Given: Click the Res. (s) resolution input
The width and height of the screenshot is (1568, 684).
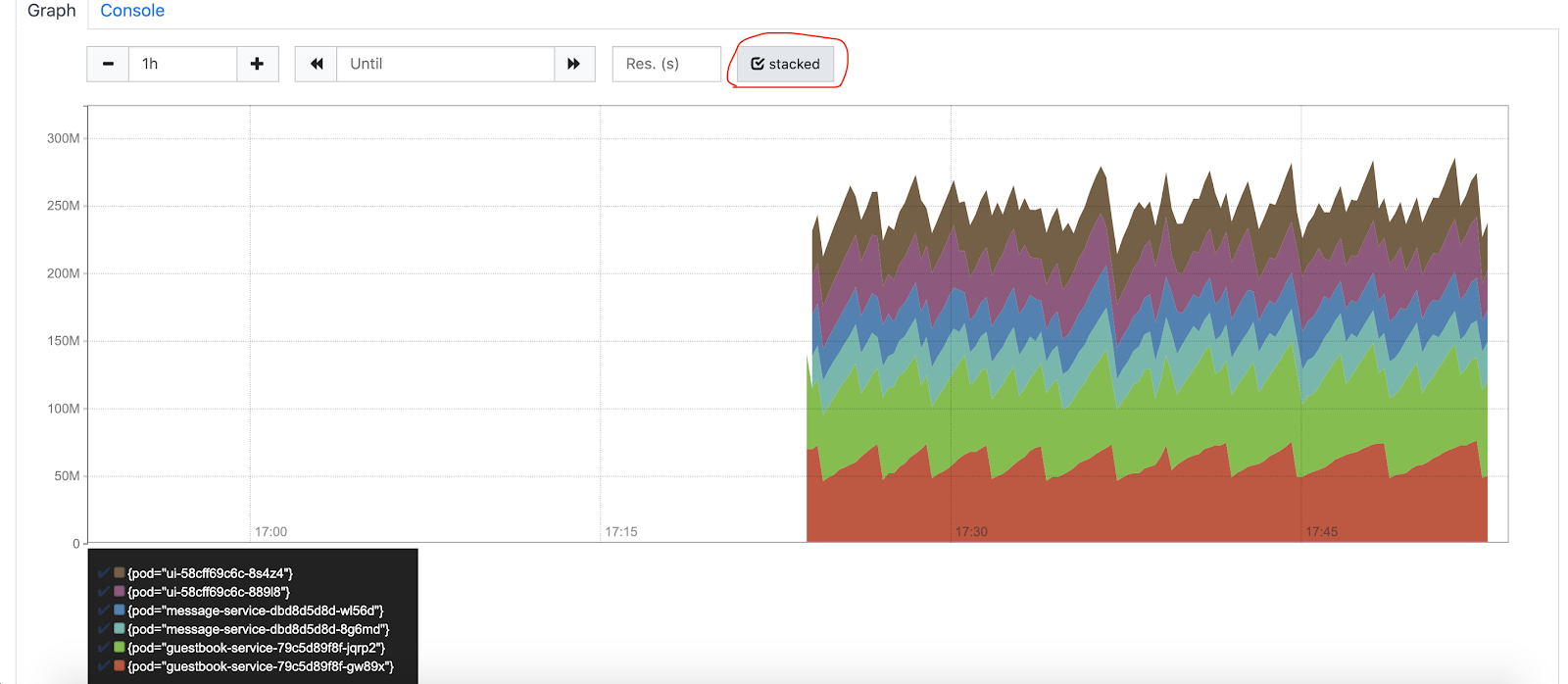Looking at the screenshot, I should pyautogui.click(x=665, y=64).
